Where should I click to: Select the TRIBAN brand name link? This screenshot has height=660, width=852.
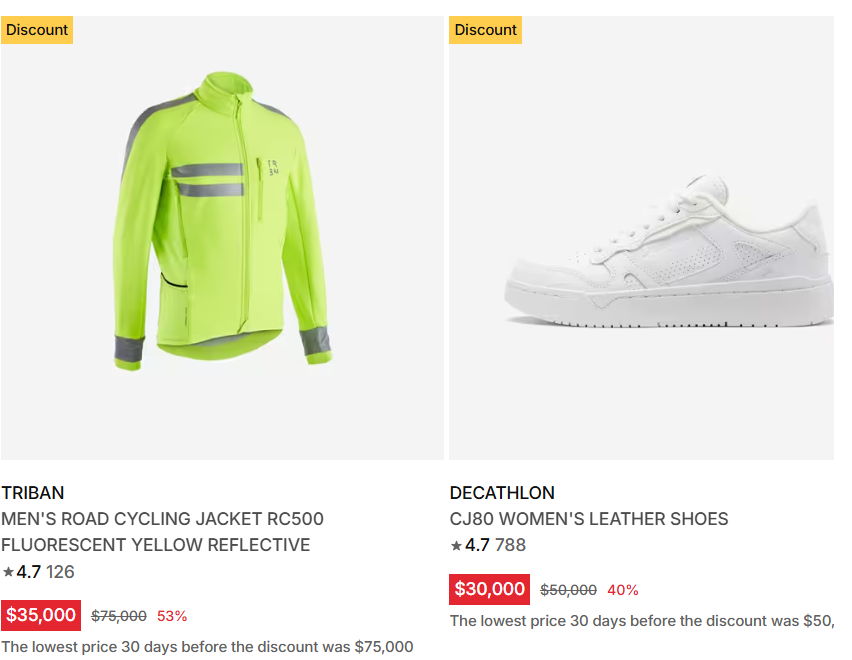pyautogui.click(x=31, y=493)
